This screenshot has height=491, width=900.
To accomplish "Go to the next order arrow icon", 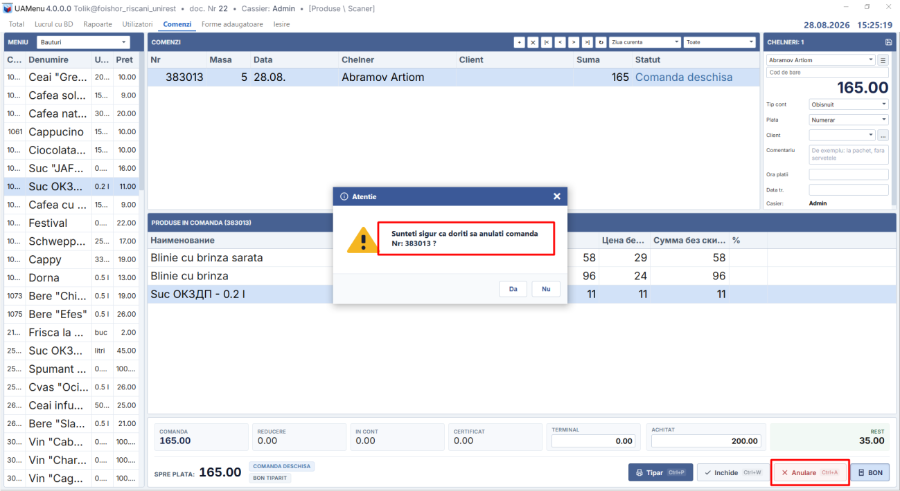I will [x=573, y=42].
